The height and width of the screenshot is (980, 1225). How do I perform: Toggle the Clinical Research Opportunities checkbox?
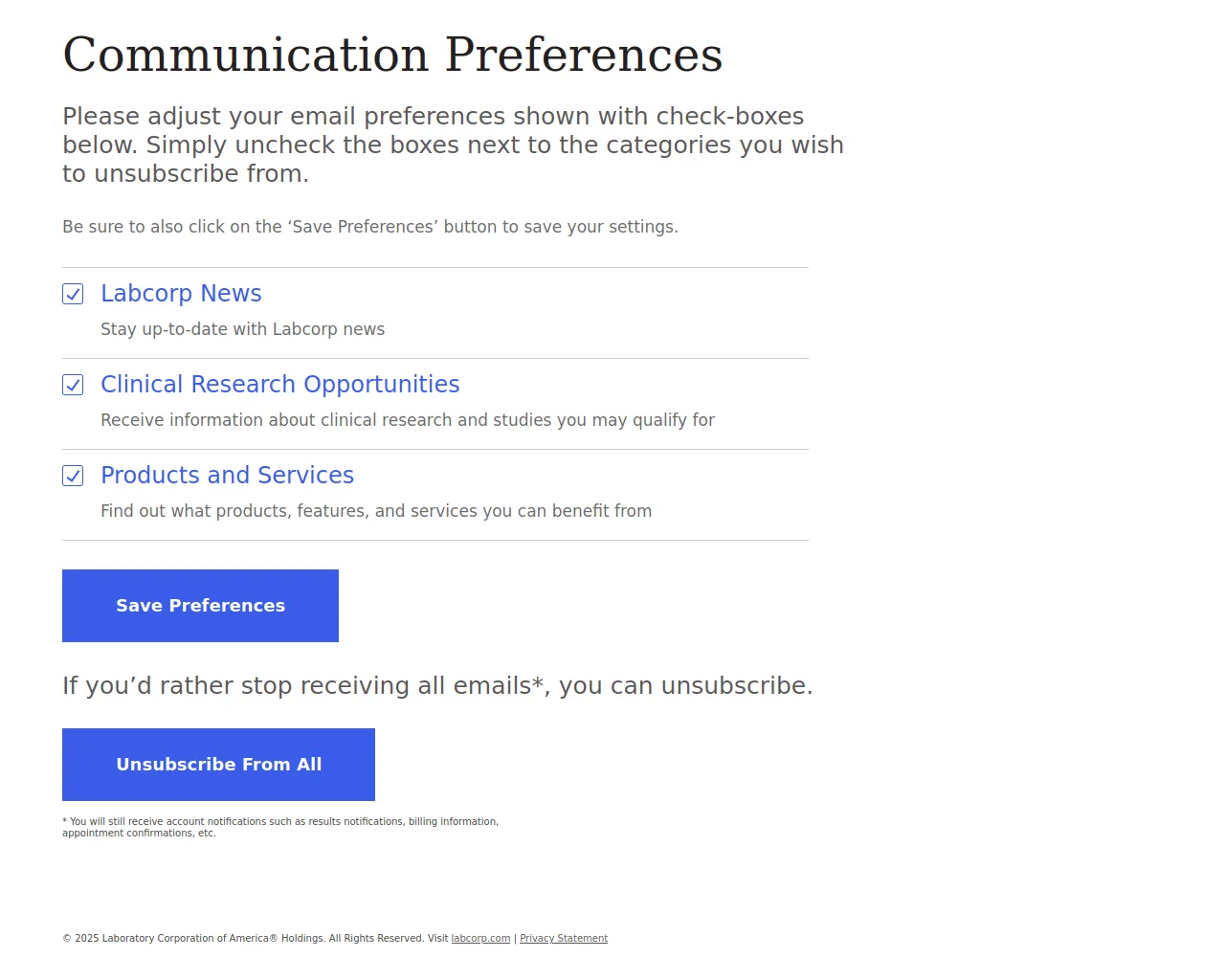point(73,385)
